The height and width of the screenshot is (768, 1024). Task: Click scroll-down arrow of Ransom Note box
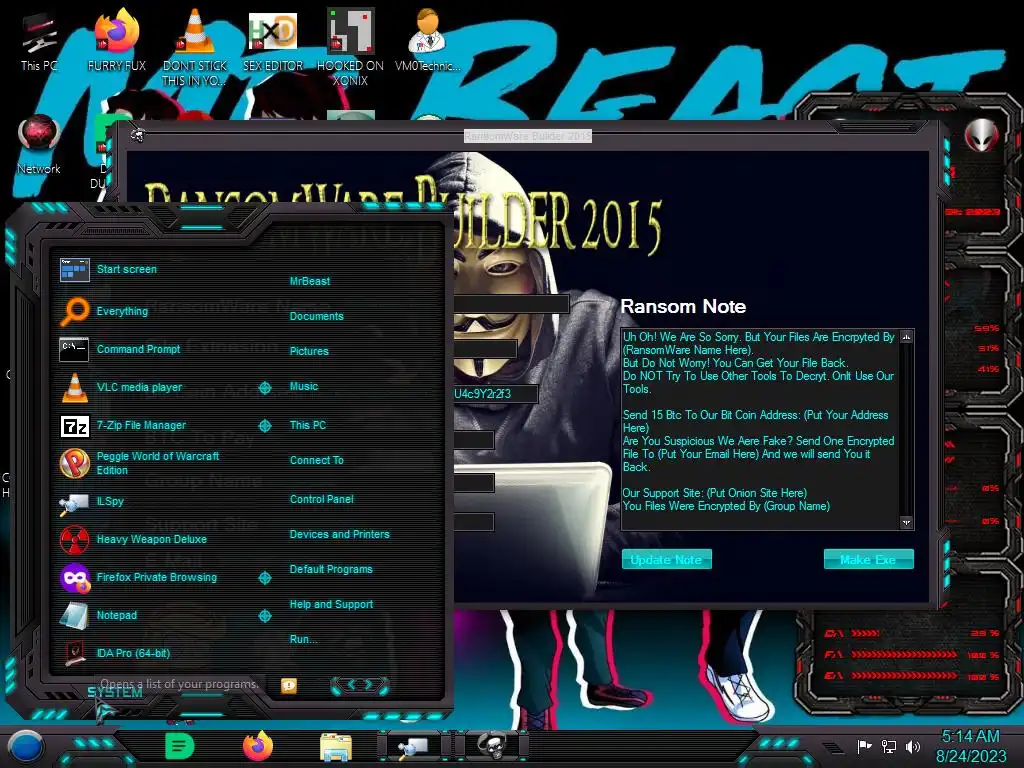(x=906, y=522)
